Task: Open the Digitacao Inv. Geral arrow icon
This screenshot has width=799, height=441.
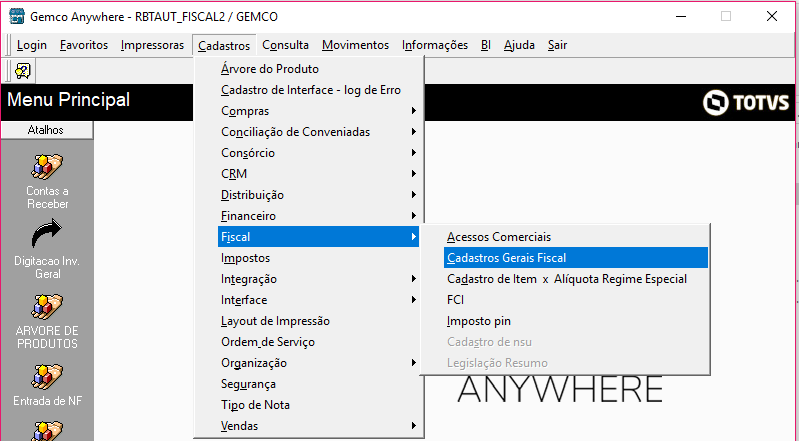Action: coord(46,234)
